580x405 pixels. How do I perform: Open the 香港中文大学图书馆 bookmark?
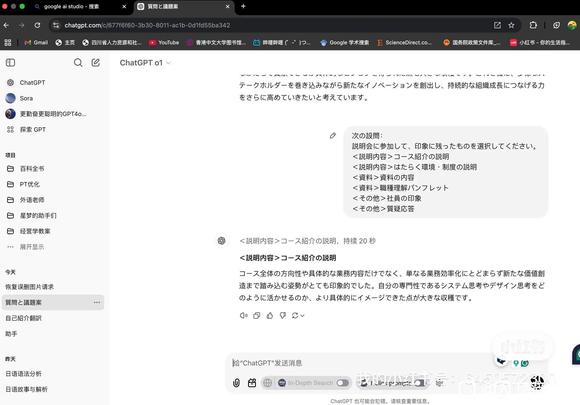[x=216, y=43]
